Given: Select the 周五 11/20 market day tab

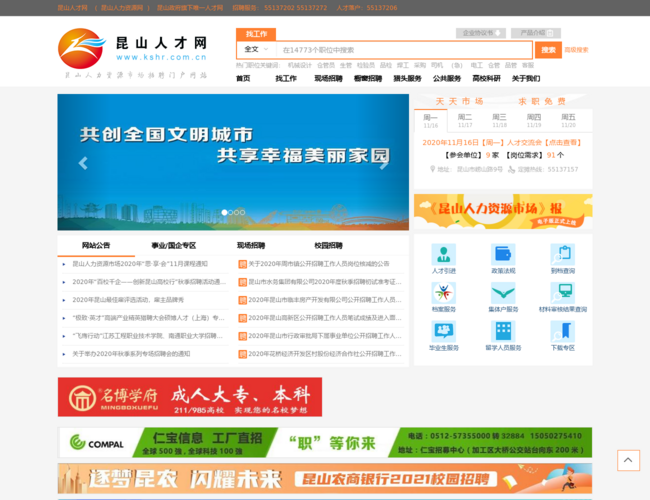Looking at the screenshot, I should [x=568, y=121].
